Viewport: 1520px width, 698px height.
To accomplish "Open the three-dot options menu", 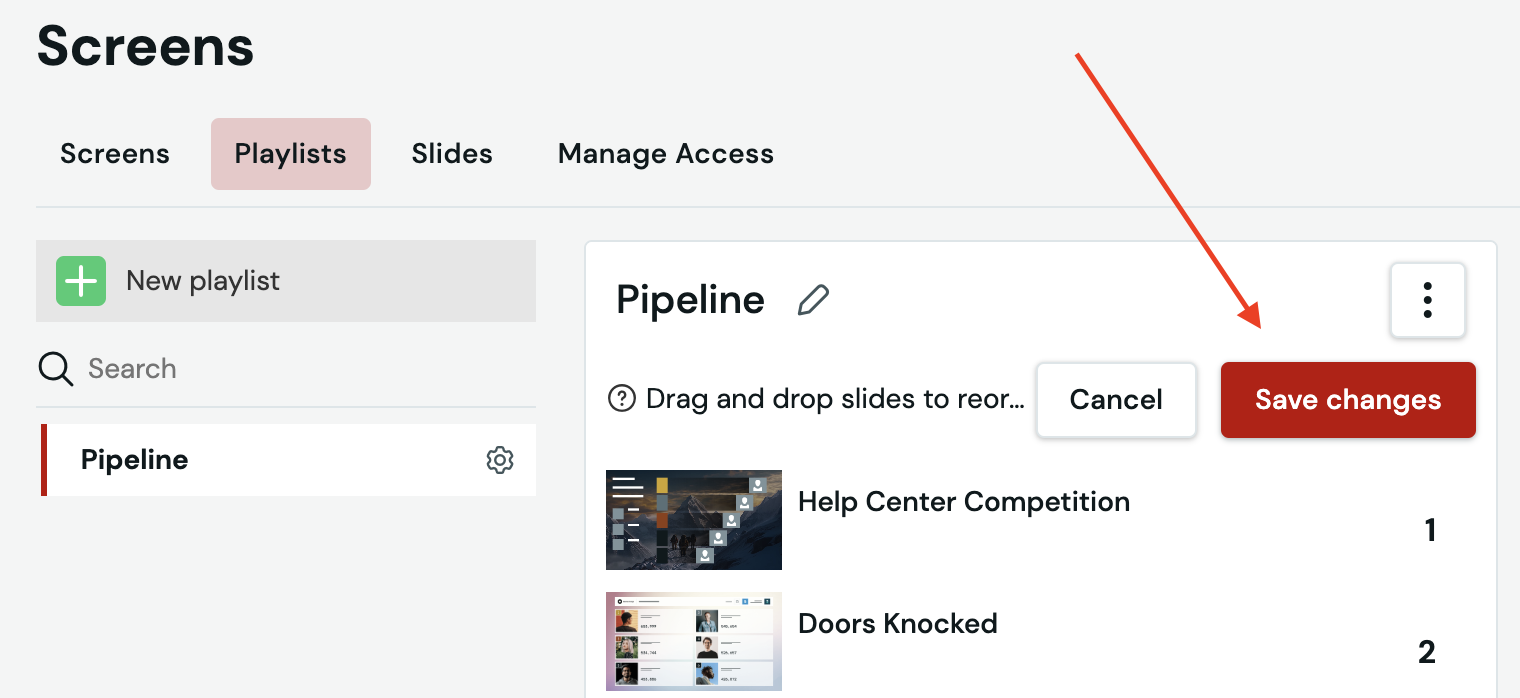I will (x=1428, y=300).
